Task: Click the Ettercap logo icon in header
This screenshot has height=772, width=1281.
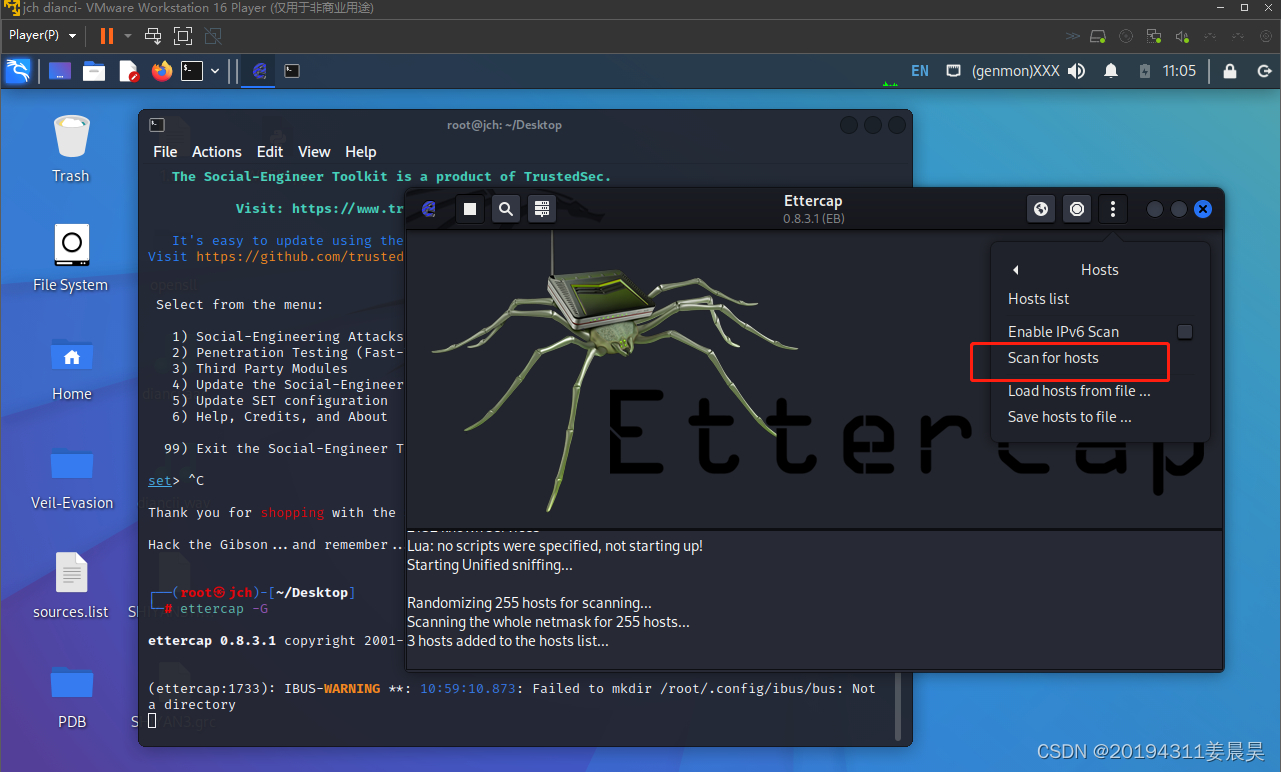Action: pyautogui.click(x=429, y=209)
